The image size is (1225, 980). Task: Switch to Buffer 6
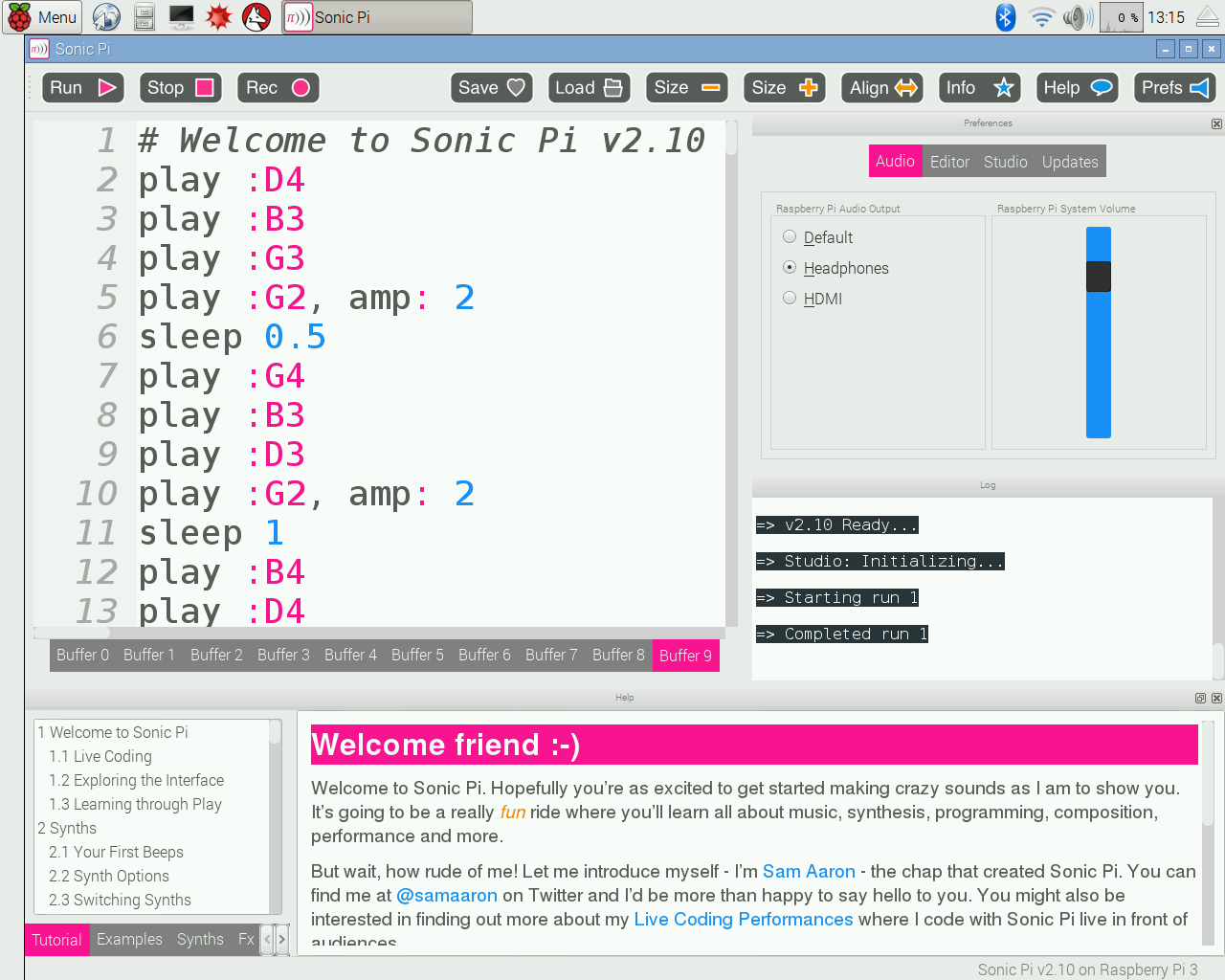pyautogui.click(x=484, y=655)
